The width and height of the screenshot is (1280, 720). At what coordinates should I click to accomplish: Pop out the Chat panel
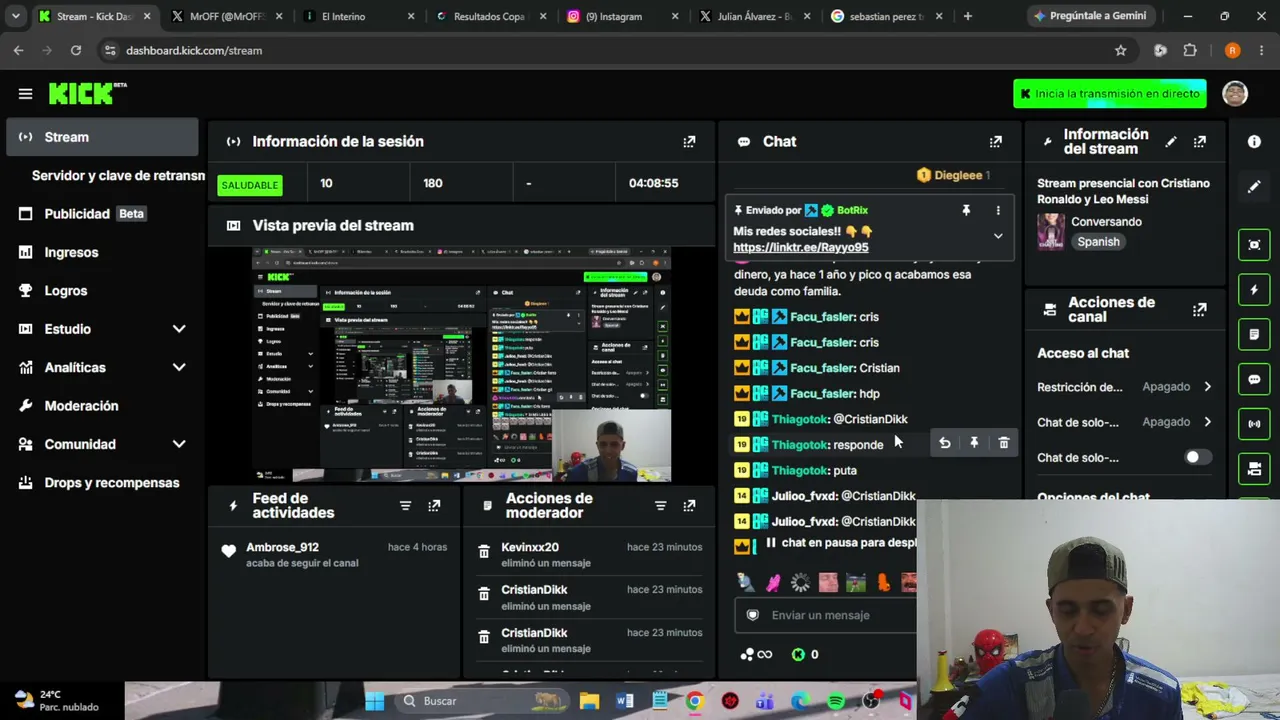pyautogui.click(x=995, y=142)
